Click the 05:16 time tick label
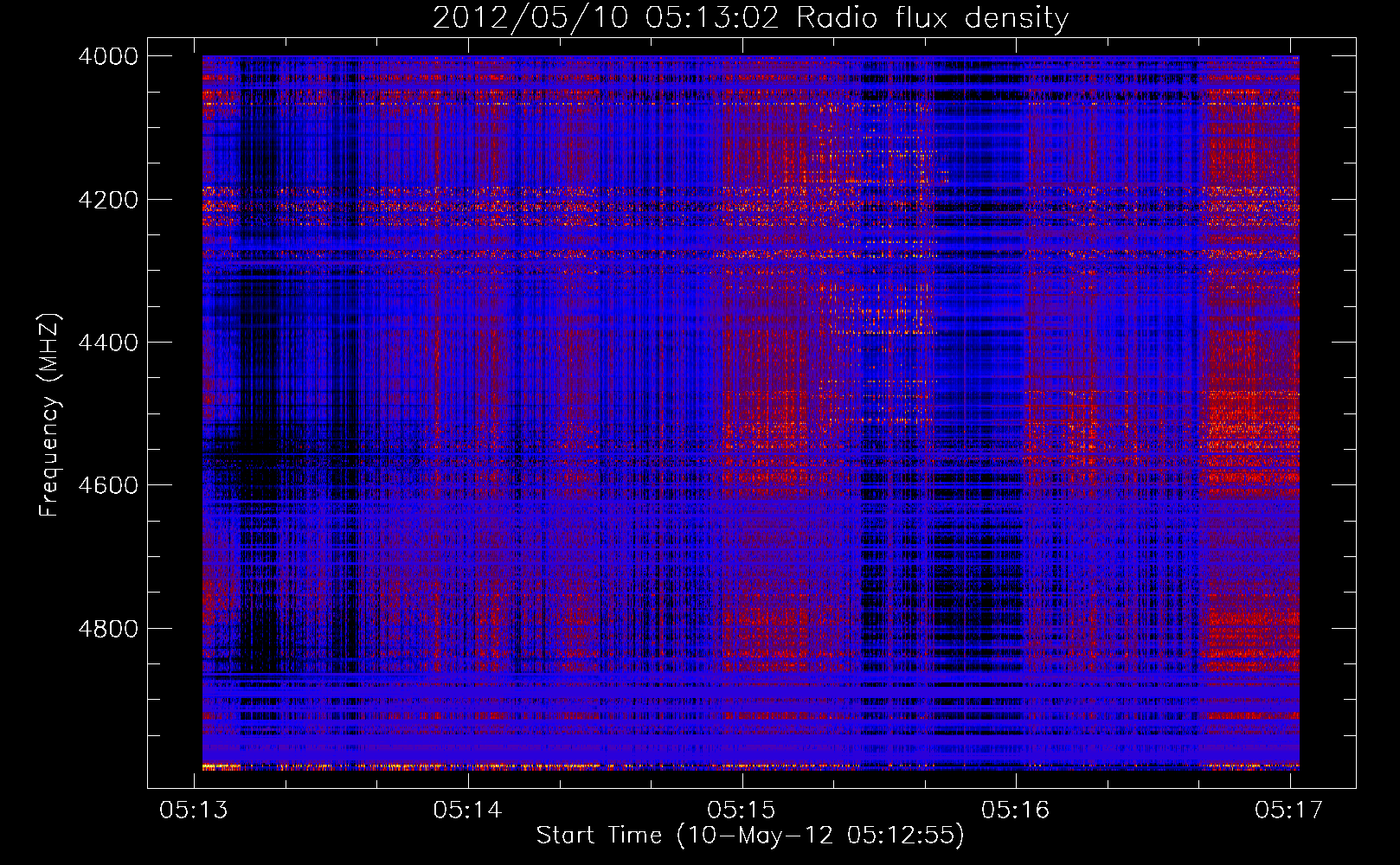Screen dimensions: 1400x865 [1016, 810]
